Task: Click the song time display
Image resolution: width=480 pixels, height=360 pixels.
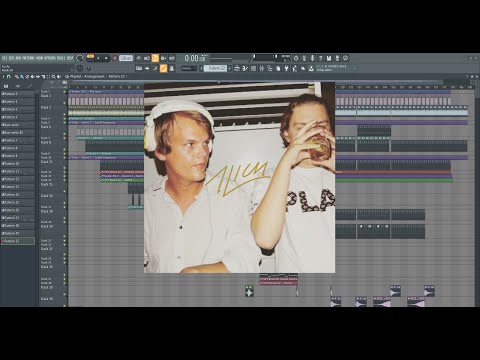Action: tap(195, 58)
